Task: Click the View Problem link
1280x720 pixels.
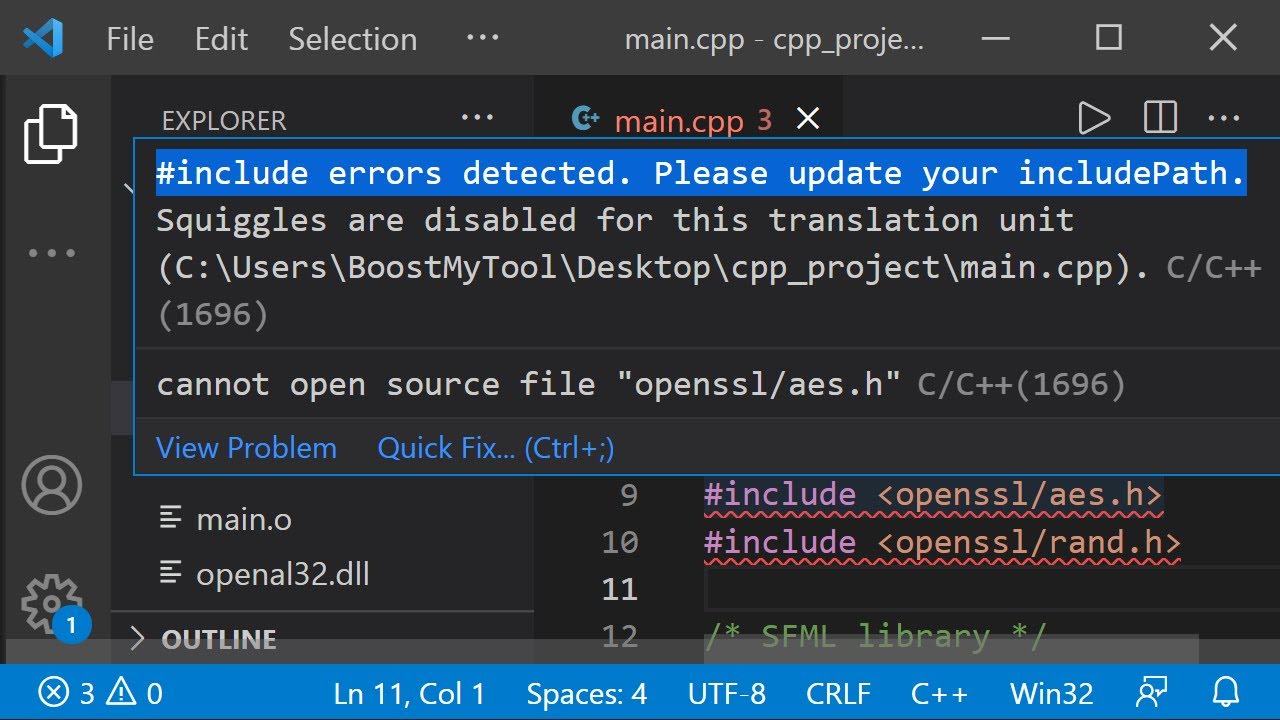Action: point(246,448)
